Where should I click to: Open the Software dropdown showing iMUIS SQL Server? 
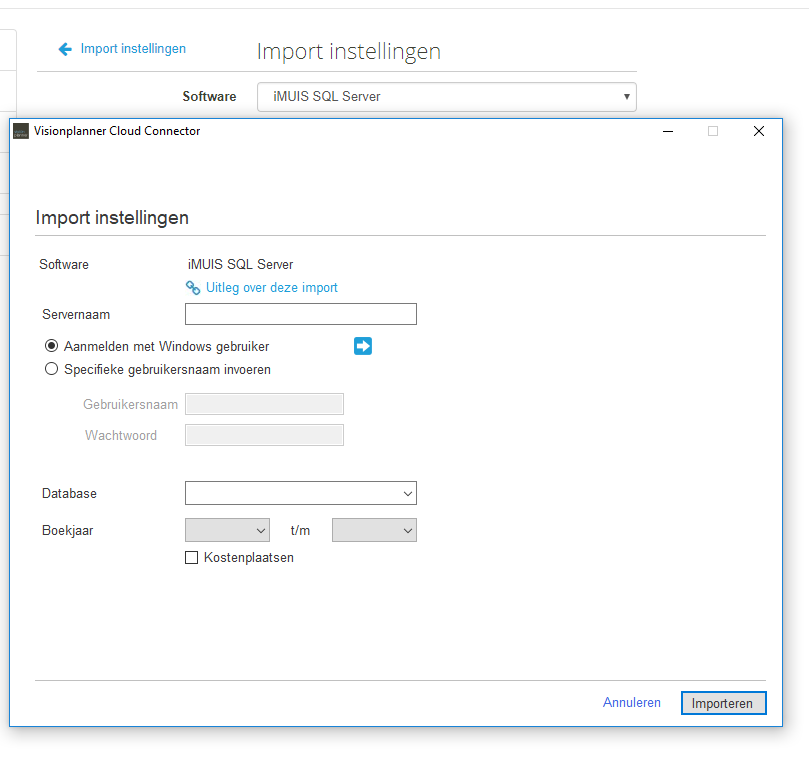click(447, 96)
